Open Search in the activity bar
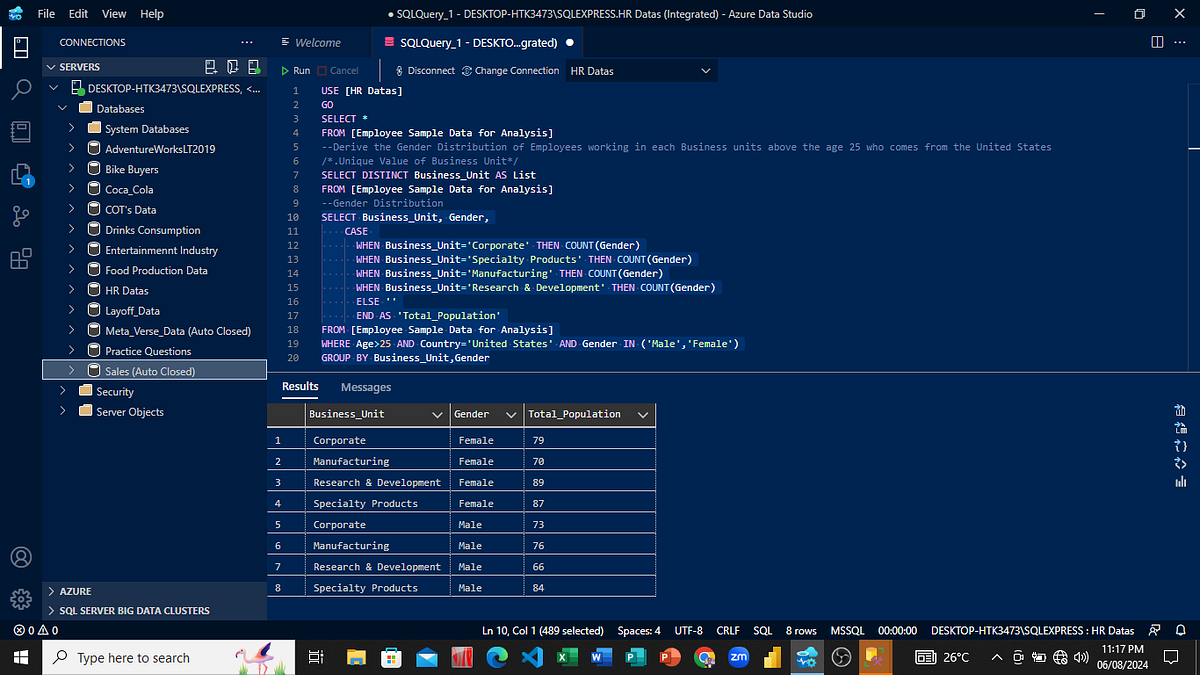 21,89
